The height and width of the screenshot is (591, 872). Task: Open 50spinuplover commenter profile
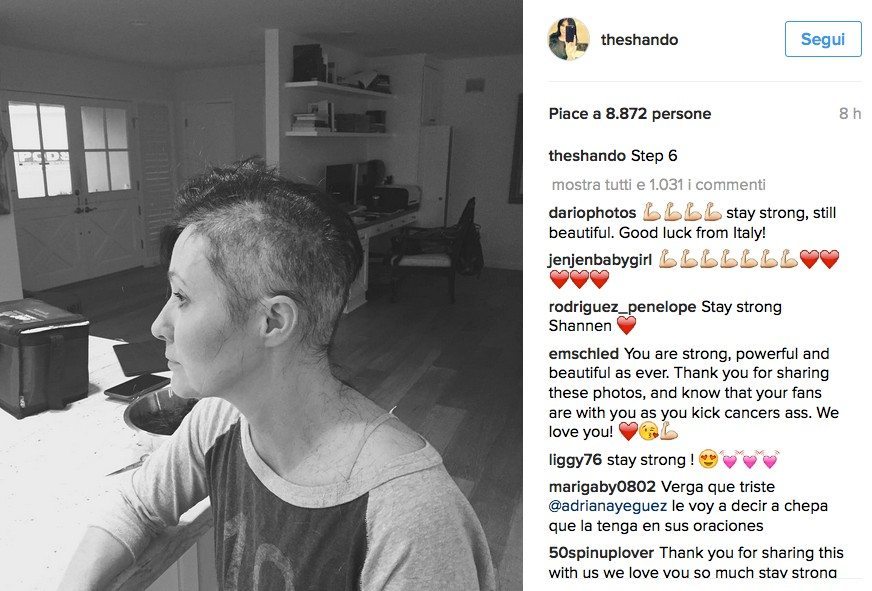(601, 553)
